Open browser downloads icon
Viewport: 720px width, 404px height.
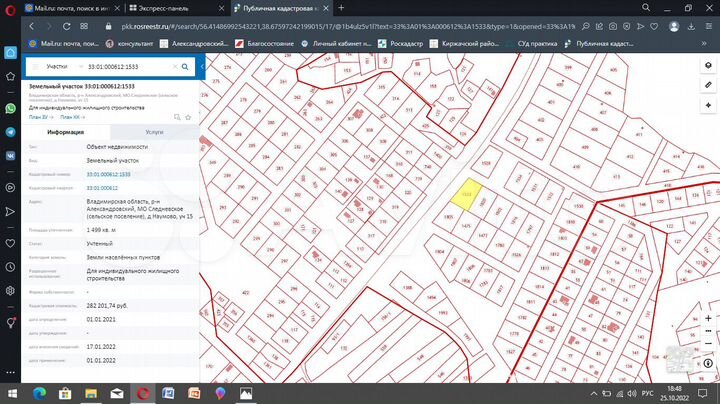[x=691, y=25]
